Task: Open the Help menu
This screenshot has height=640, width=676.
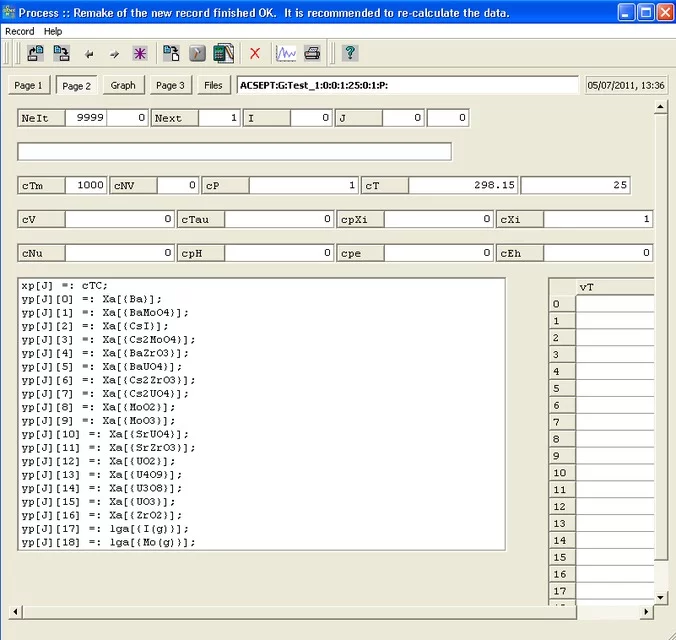Action: (53, 31)
